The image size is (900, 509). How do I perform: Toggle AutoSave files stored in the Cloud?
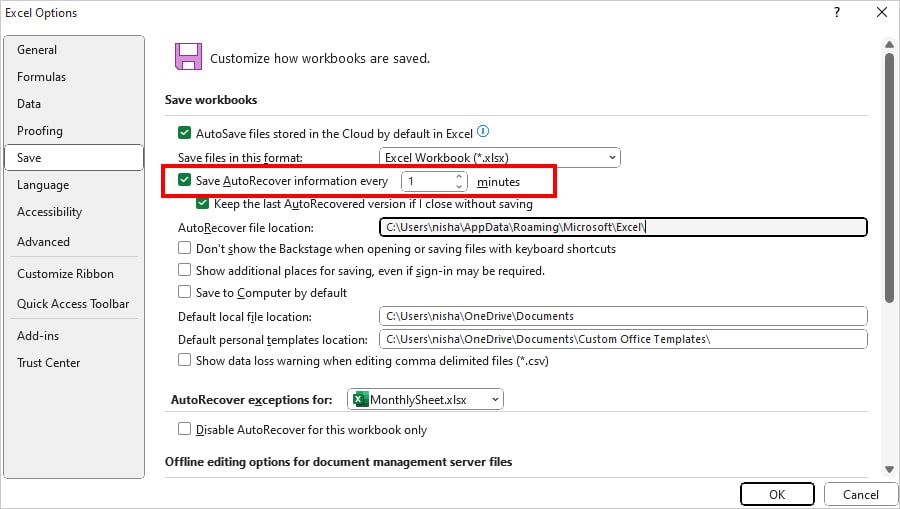coord(184,133)
